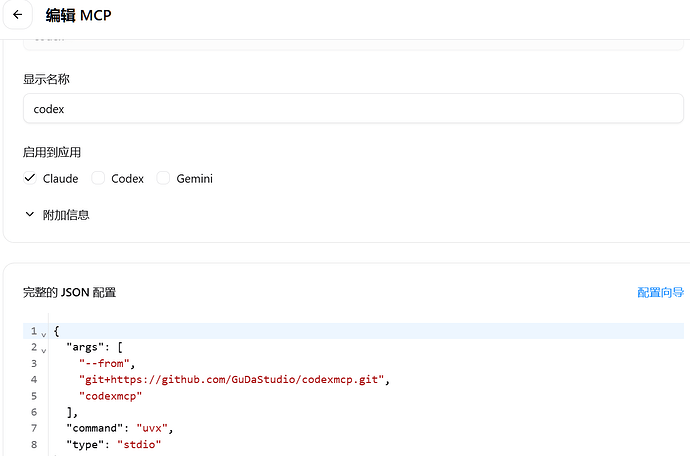Uncheck the Claude checkbox
This screenshot has width=690, height=456.
point(30,178)
